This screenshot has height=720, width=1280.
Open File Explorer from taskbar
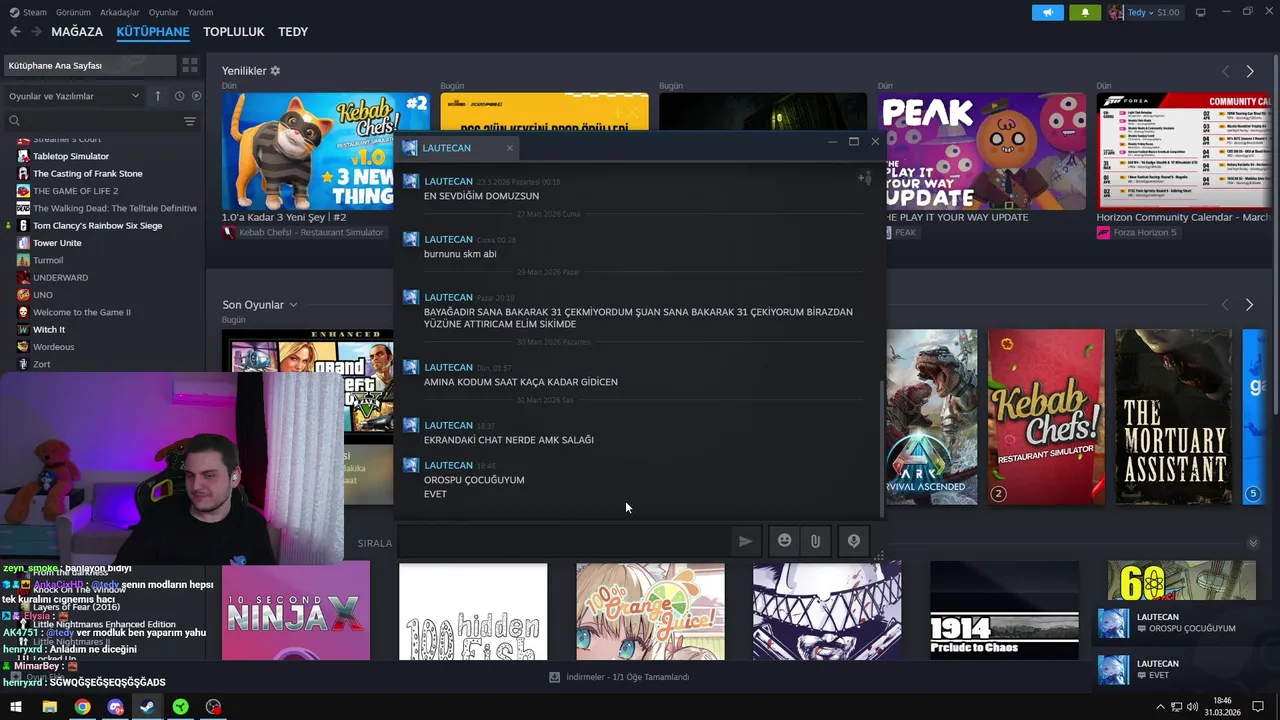(49, 707)
